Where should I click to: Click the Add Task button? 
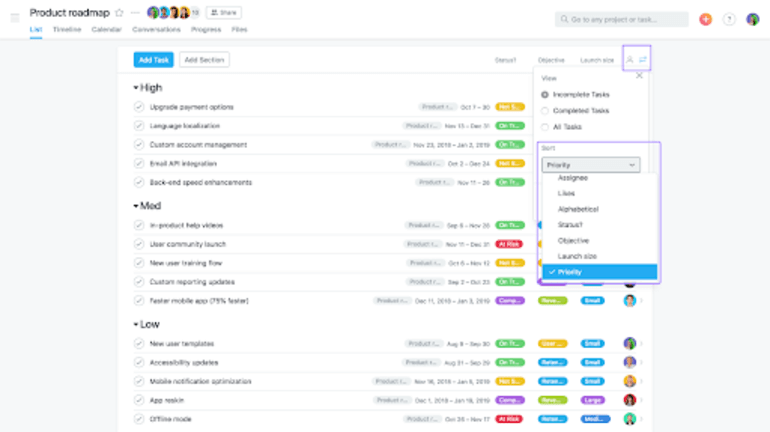pyautogui.click(x=153, y=60)
